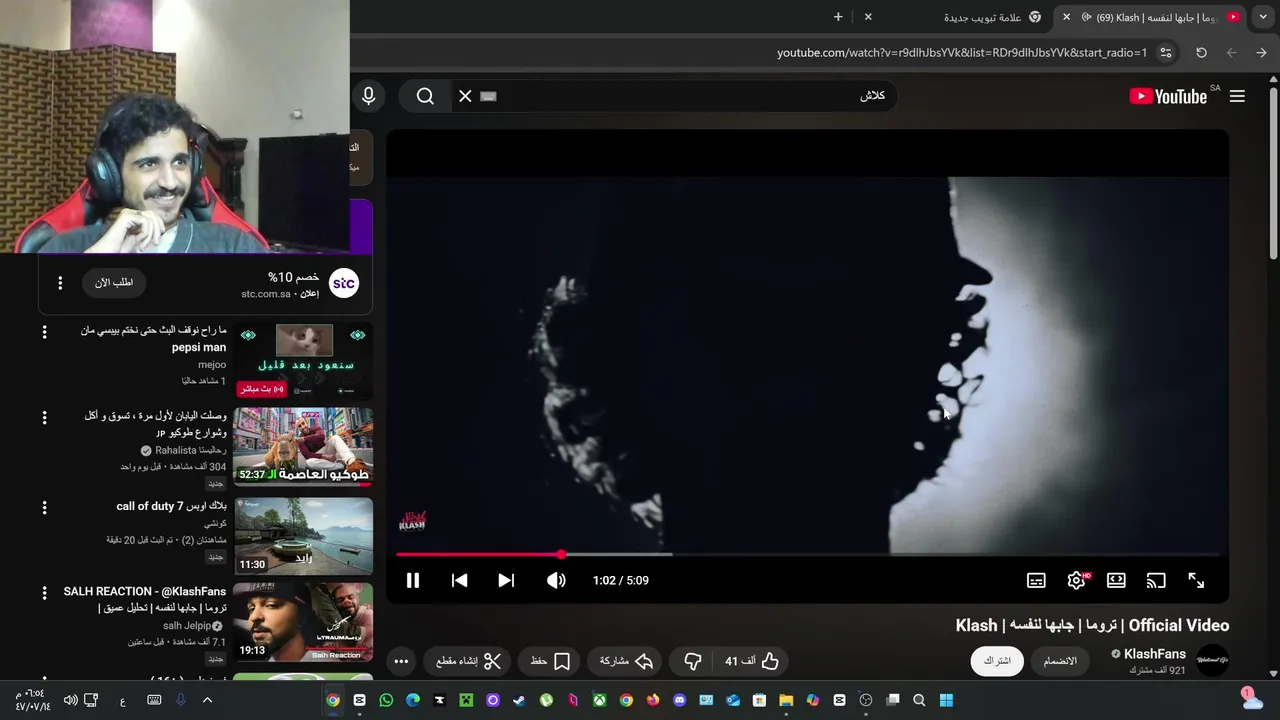Clear the search text with X
Screen dimensions: 1280x720
465,96
